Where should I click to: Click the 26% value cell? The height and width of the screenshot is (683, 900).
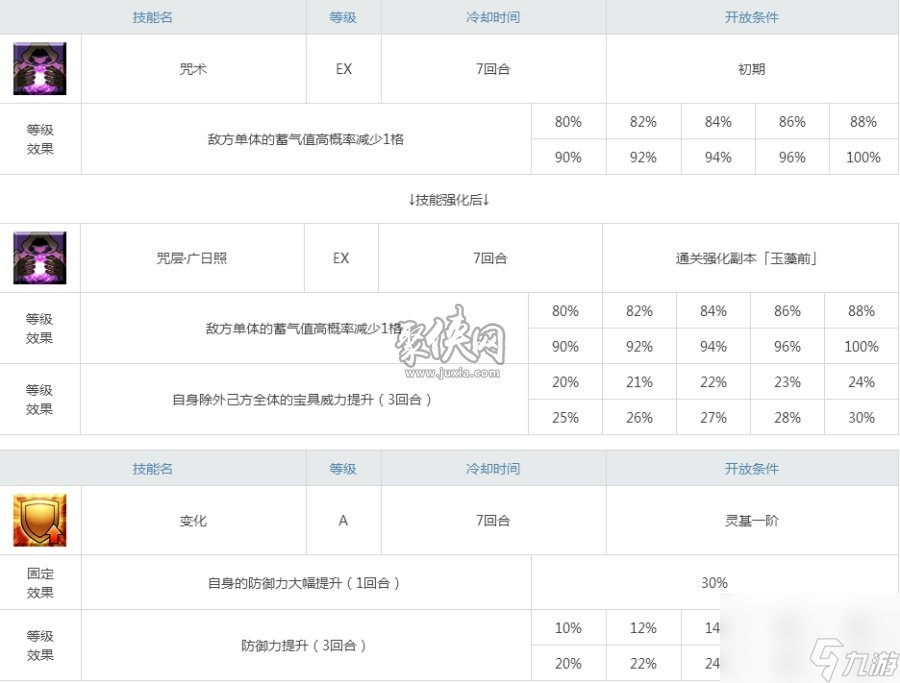[639, 418]
